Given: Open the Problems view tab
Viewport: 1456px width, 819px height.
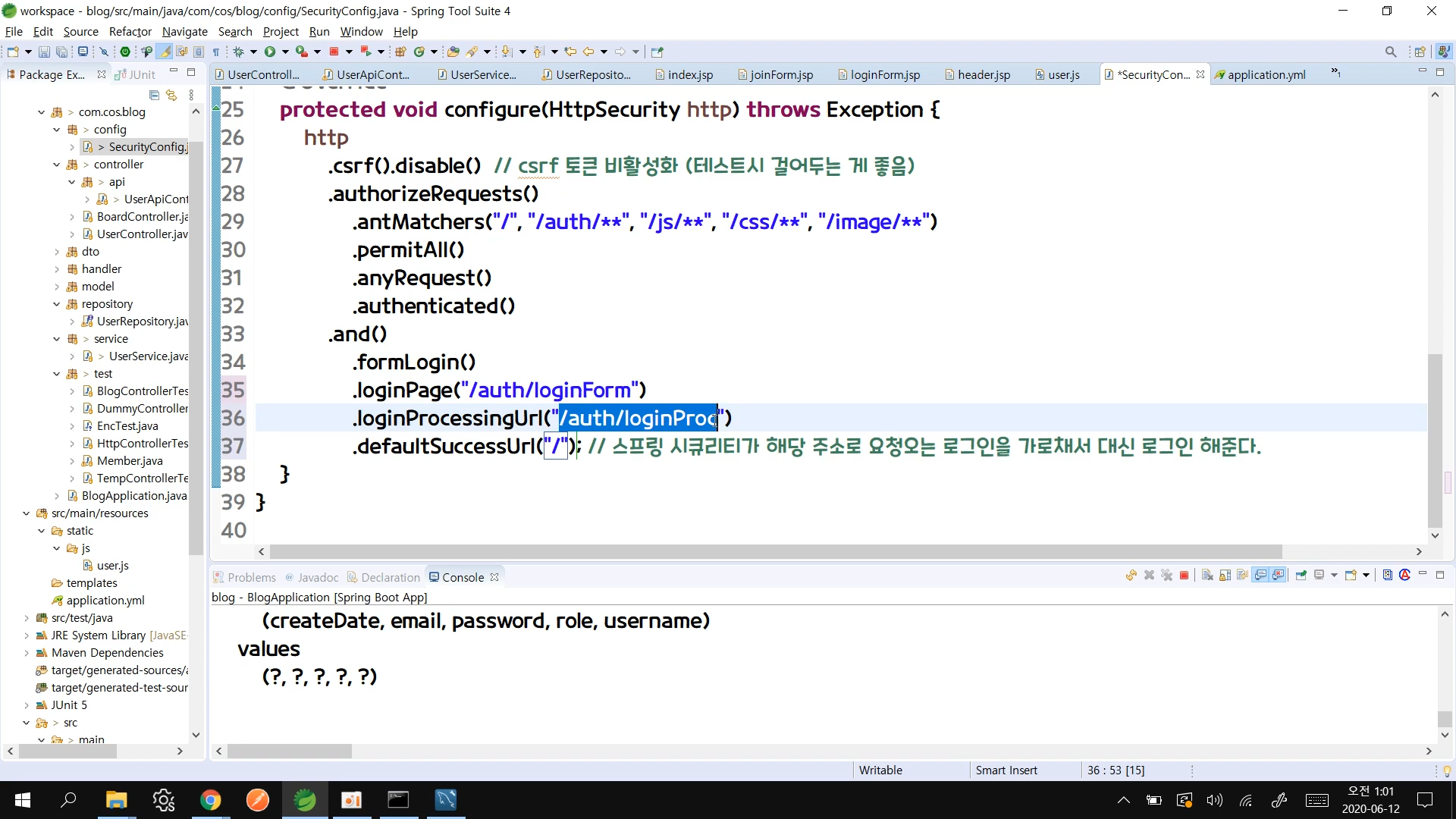Looking at the screenshot, I should pos(250,577).
